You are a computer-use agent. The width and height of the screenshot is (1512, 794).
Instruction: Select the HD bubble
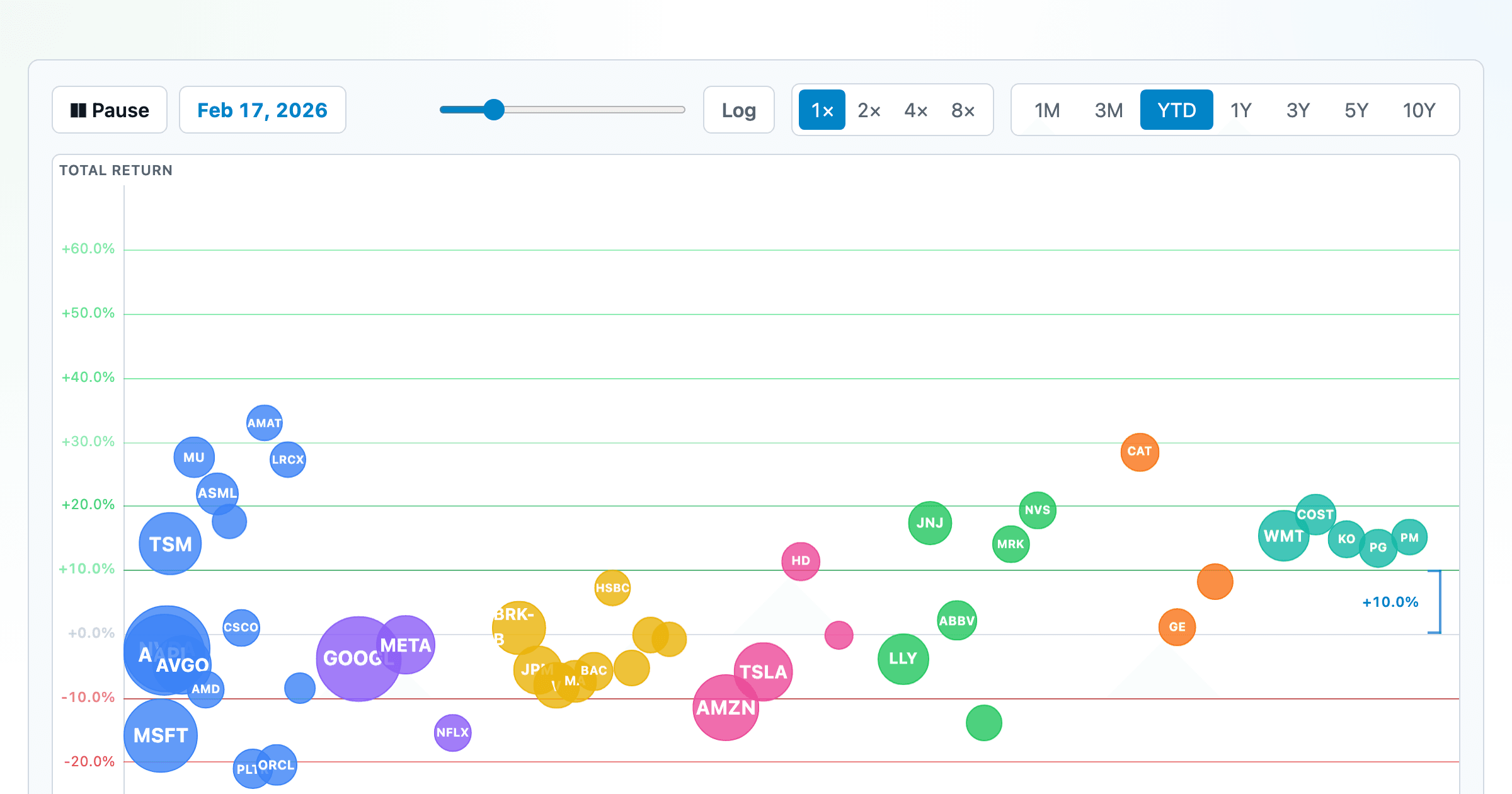point(801,561)
